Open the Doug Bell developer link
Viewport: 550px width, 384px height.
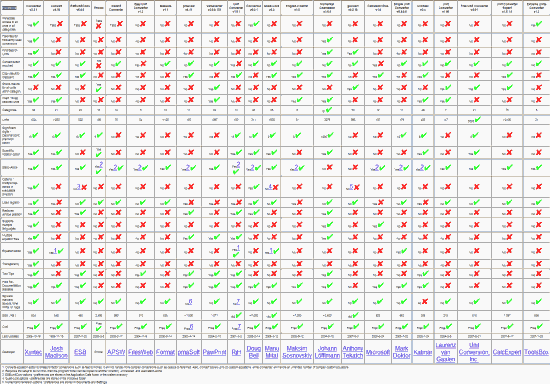tap(254, 352)
